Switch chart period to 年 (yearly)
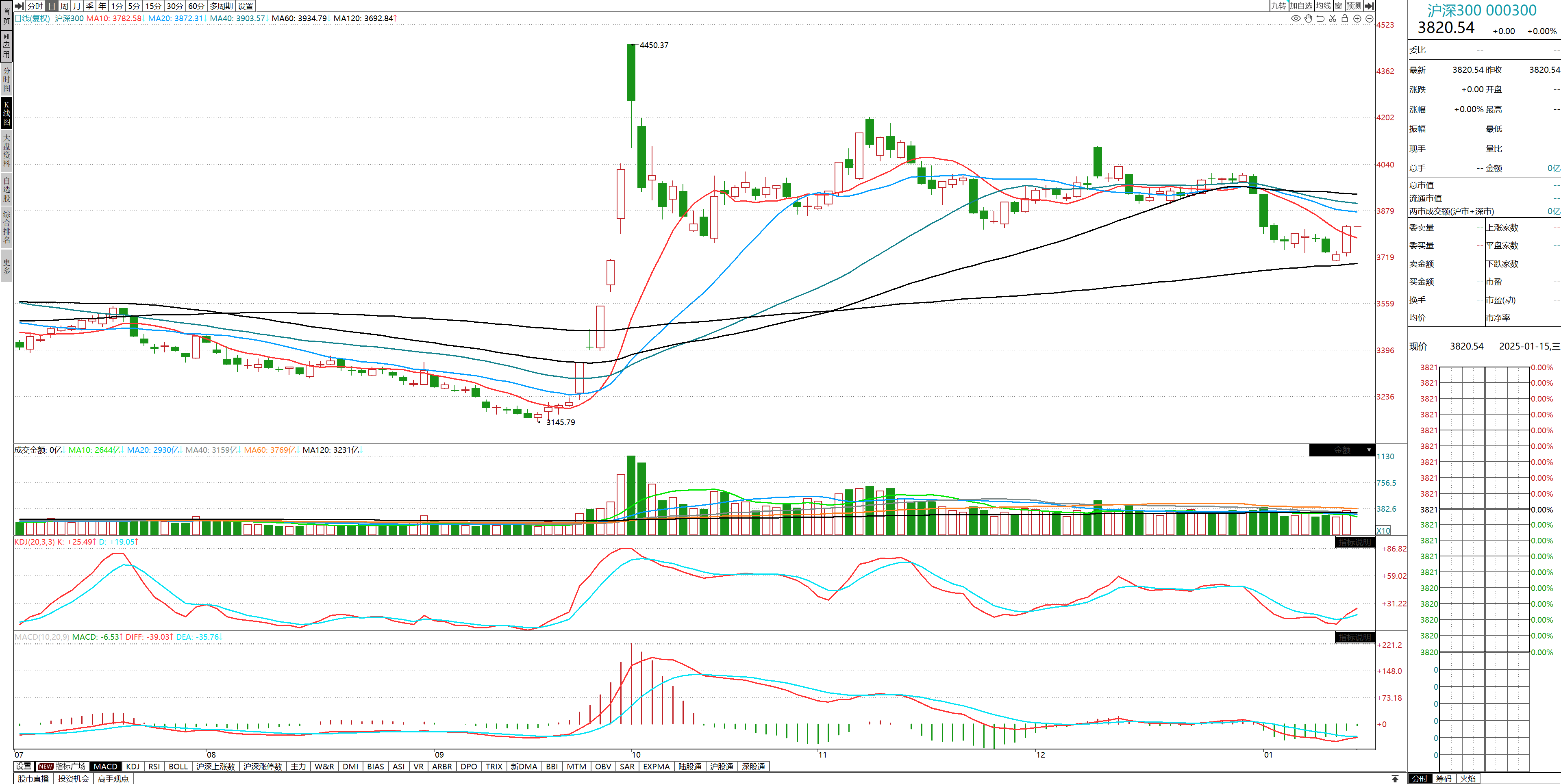Image resolution: width=1561 pixels, height=784 pixels. pos(102,5)
